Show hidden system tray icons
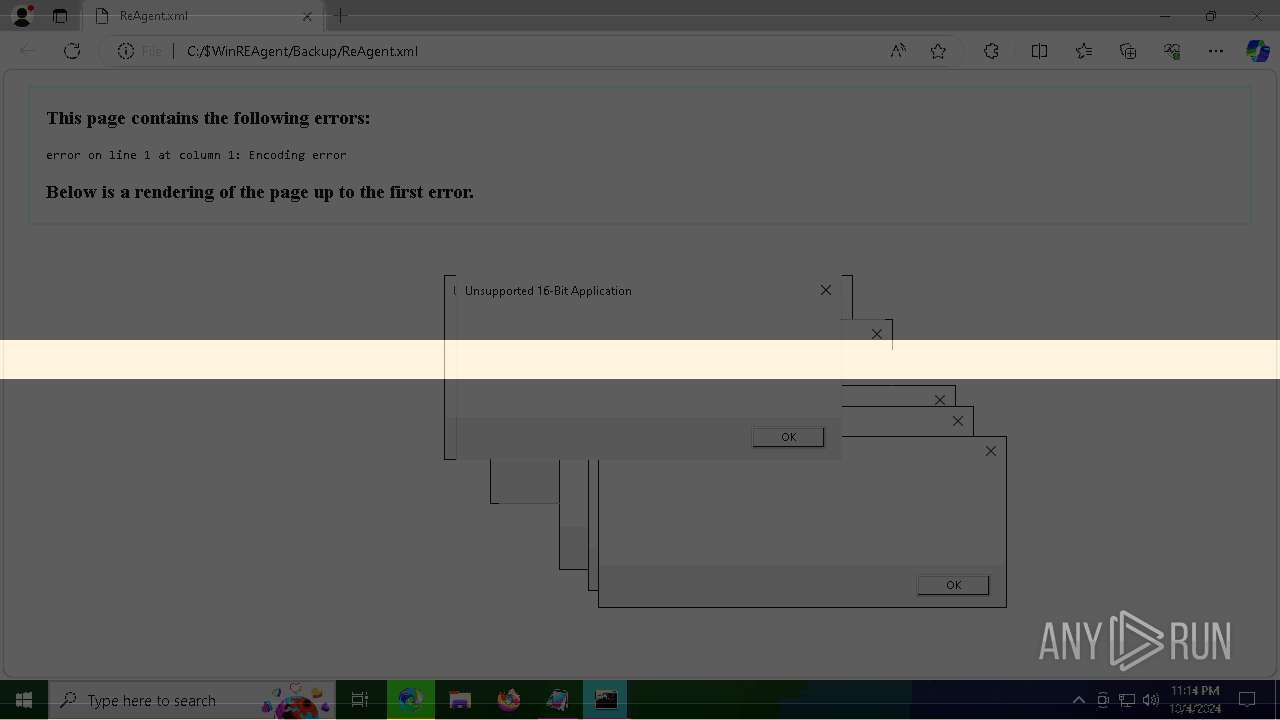 click(1079, 700)
